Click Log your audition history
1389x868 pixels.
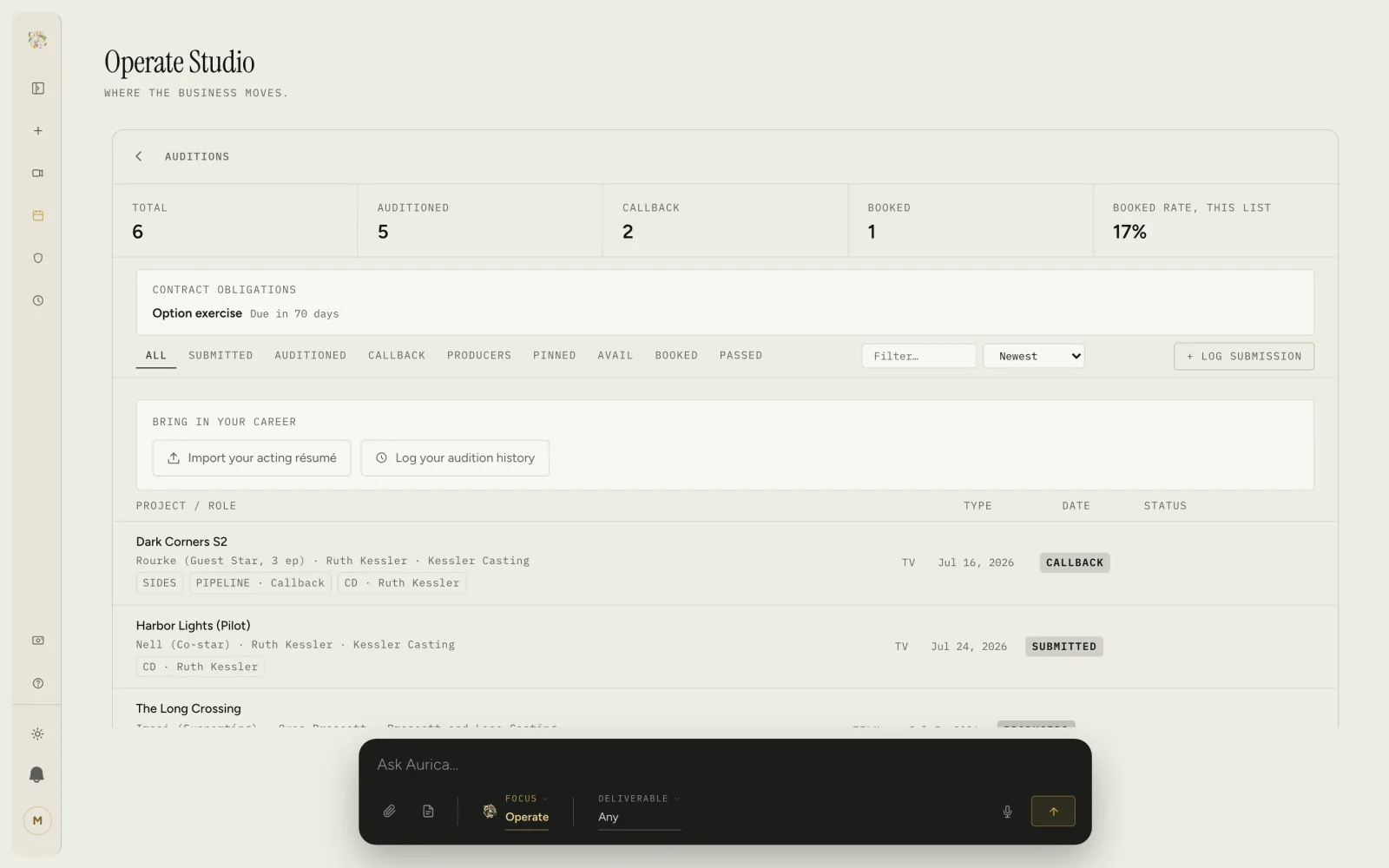[455, 457]
